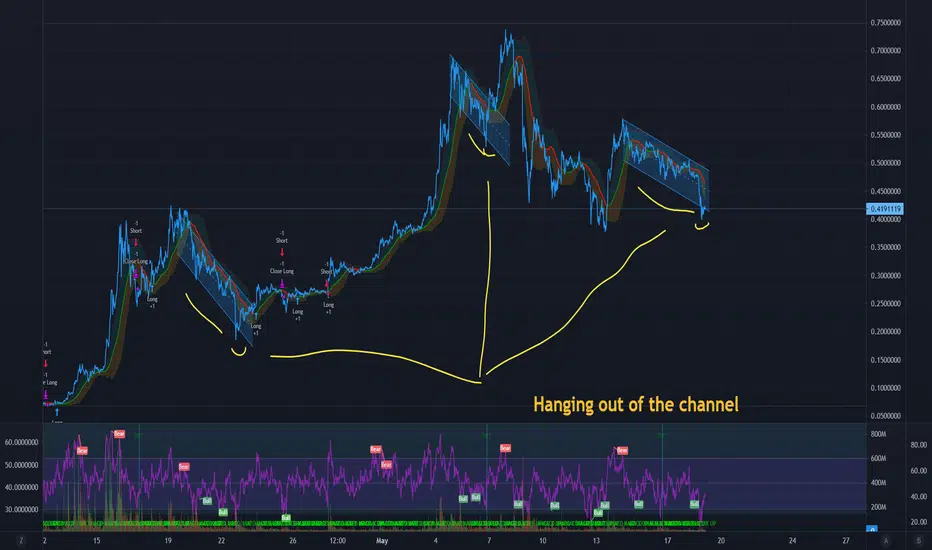Select the descending channel between dates 4 and 7
Viewport: 932px width, 550px height.
click(480, 111)
